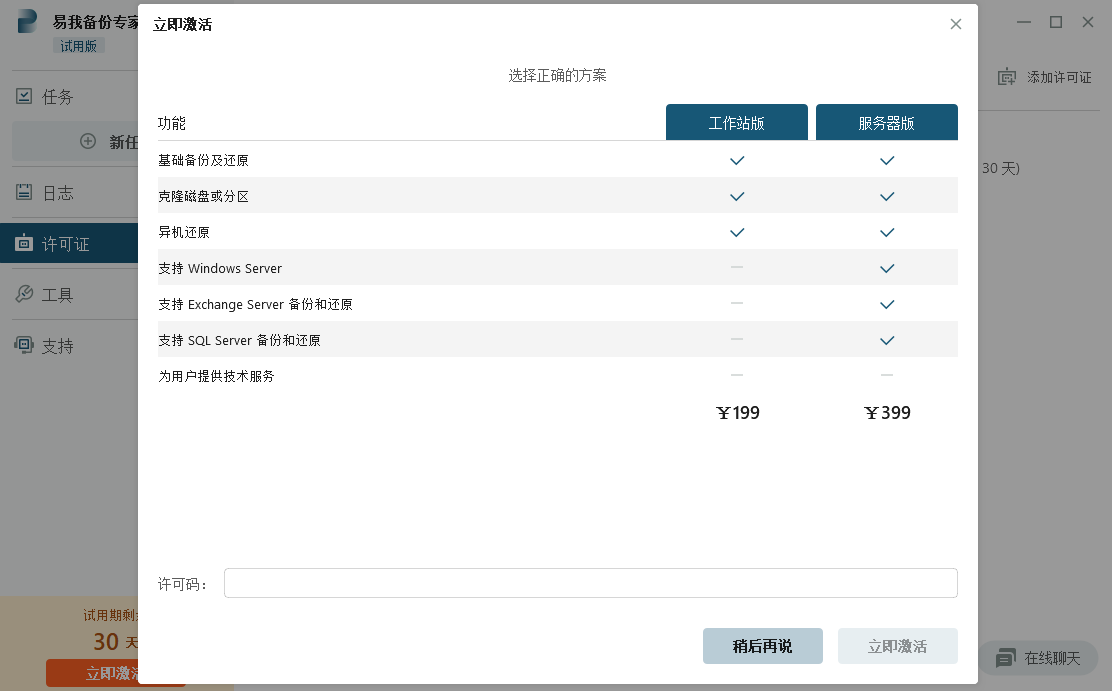
Task: Select the 工作站版 plan header
Action: point(737,123)
